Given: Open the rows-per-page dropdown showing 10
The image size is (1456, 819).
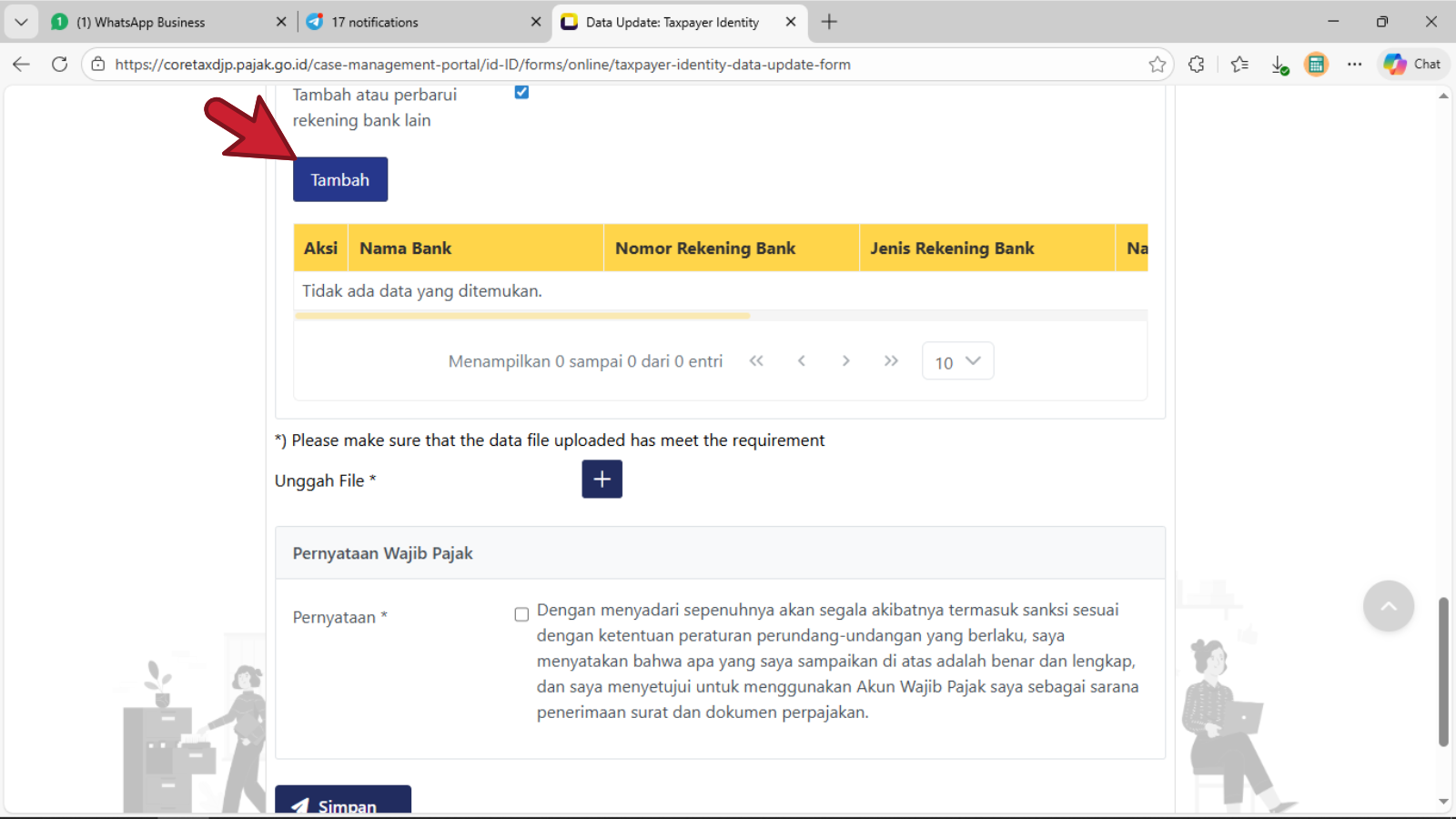Looking at the screenshot, I should pyautogui.click(x=957, y=361).
